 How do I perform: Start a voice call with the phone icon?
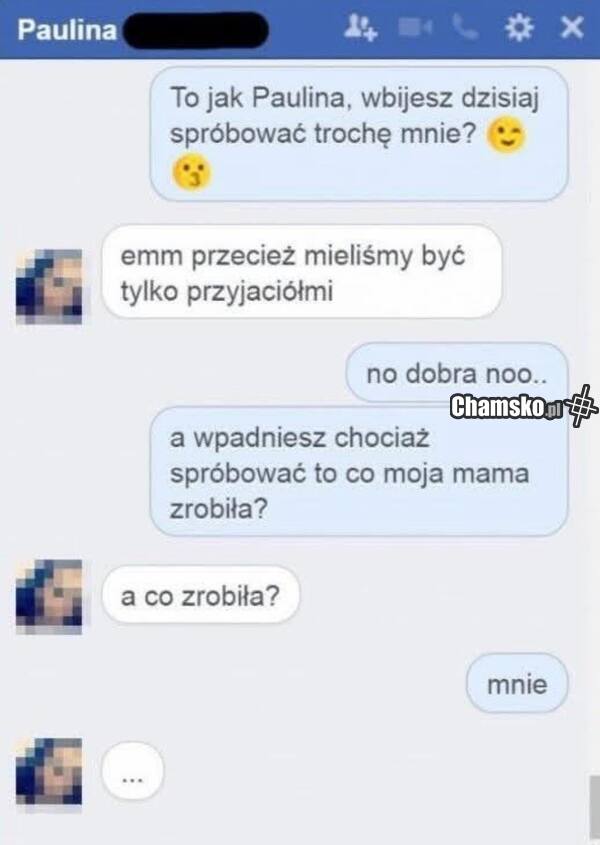click(465, 27)
